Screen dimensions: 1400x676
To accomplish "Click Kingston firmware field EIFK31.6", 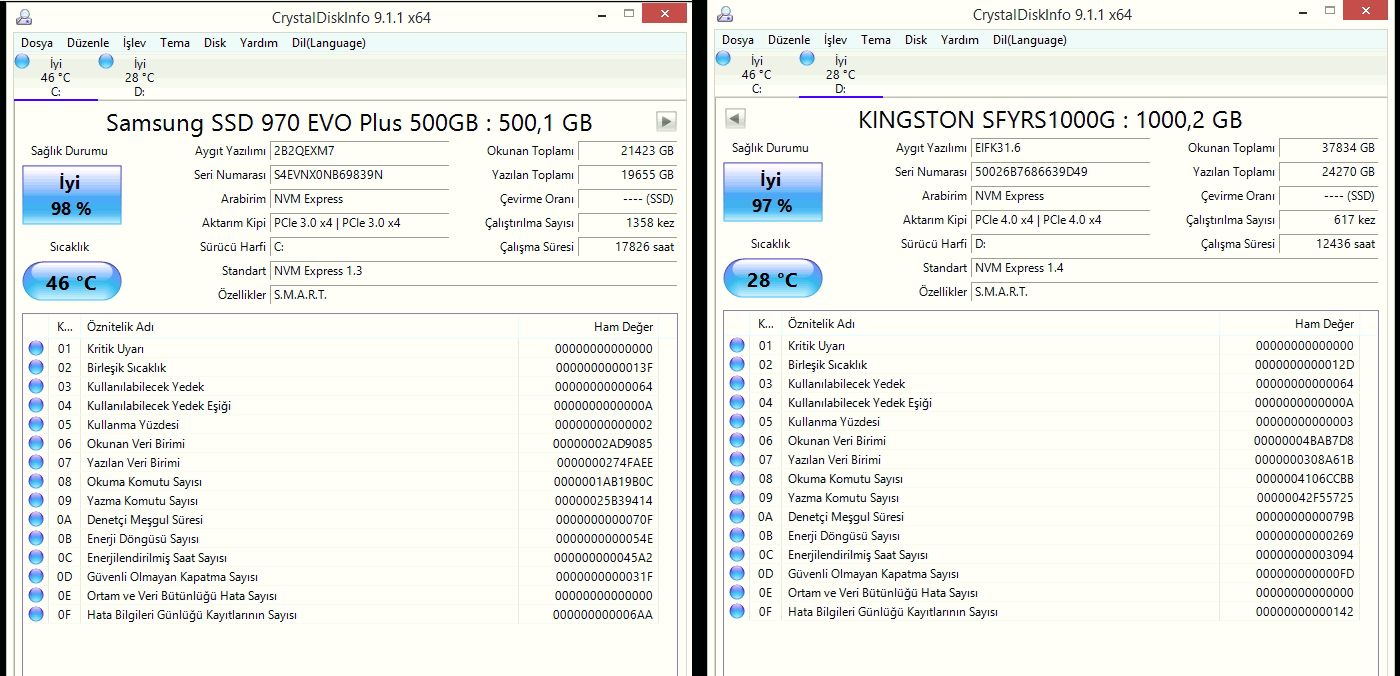I will [x=1060, y=148].
